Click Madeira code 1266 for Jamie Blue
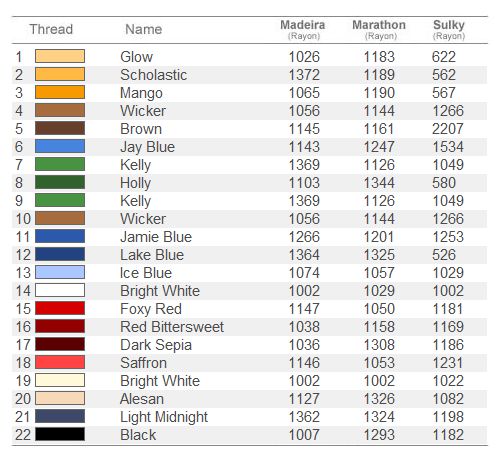This screenshot has width=500, height=456. [304, 237]
